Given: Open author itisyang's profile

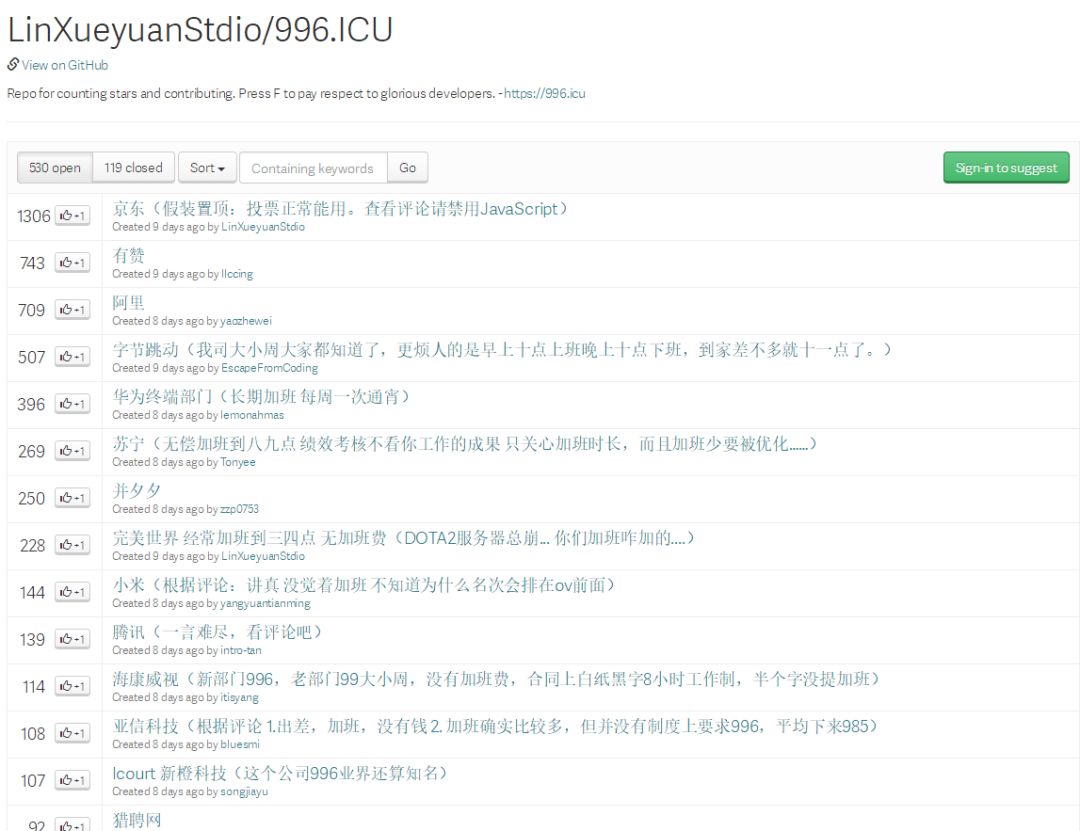Looking at the screenshot, I should (x=240, y=697).
